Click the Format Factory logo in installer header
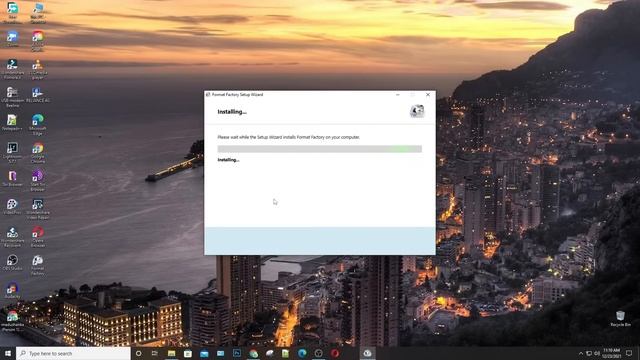This screenshot has width=640, height=360. (417, 111)
